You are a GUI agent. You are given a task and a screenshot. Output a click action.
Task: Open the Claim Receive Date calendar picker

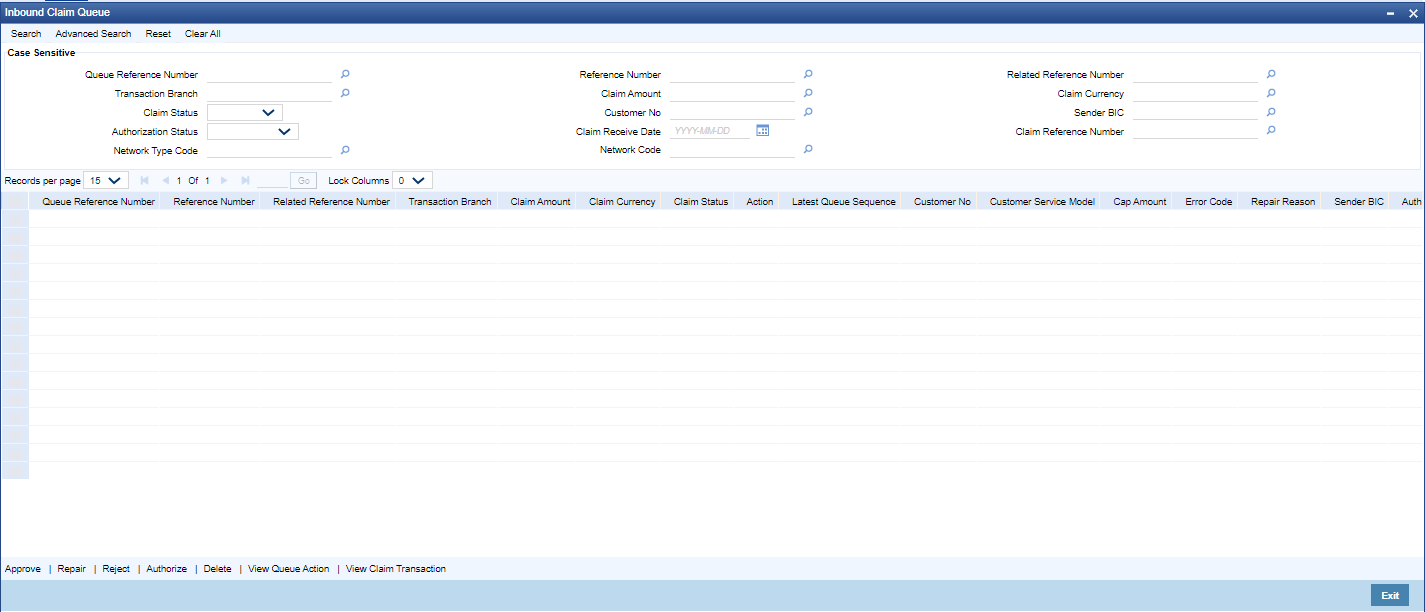click(762, 130)
